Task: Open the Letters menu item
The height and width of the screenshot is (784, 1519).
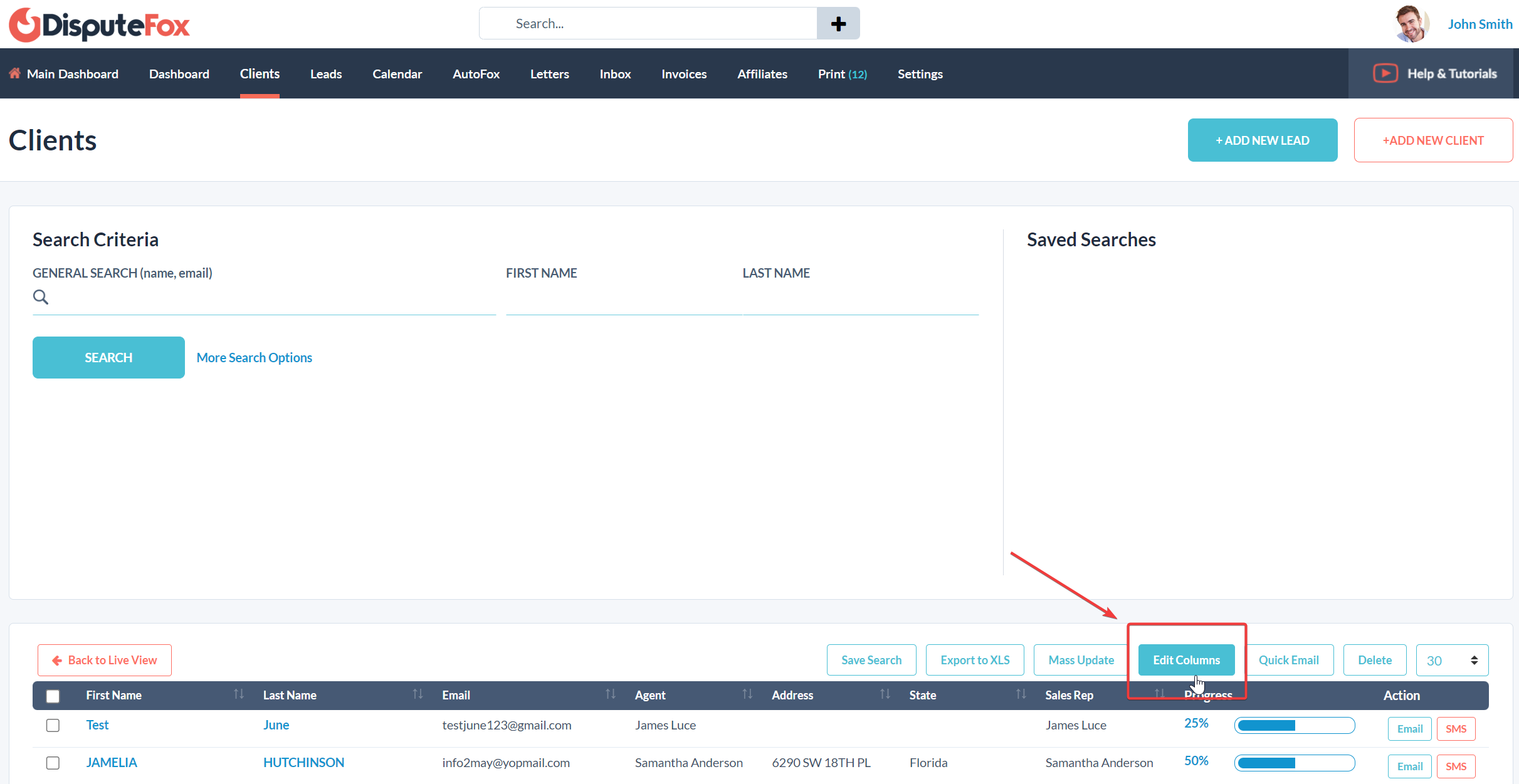Action: click(x=550, y=74)
